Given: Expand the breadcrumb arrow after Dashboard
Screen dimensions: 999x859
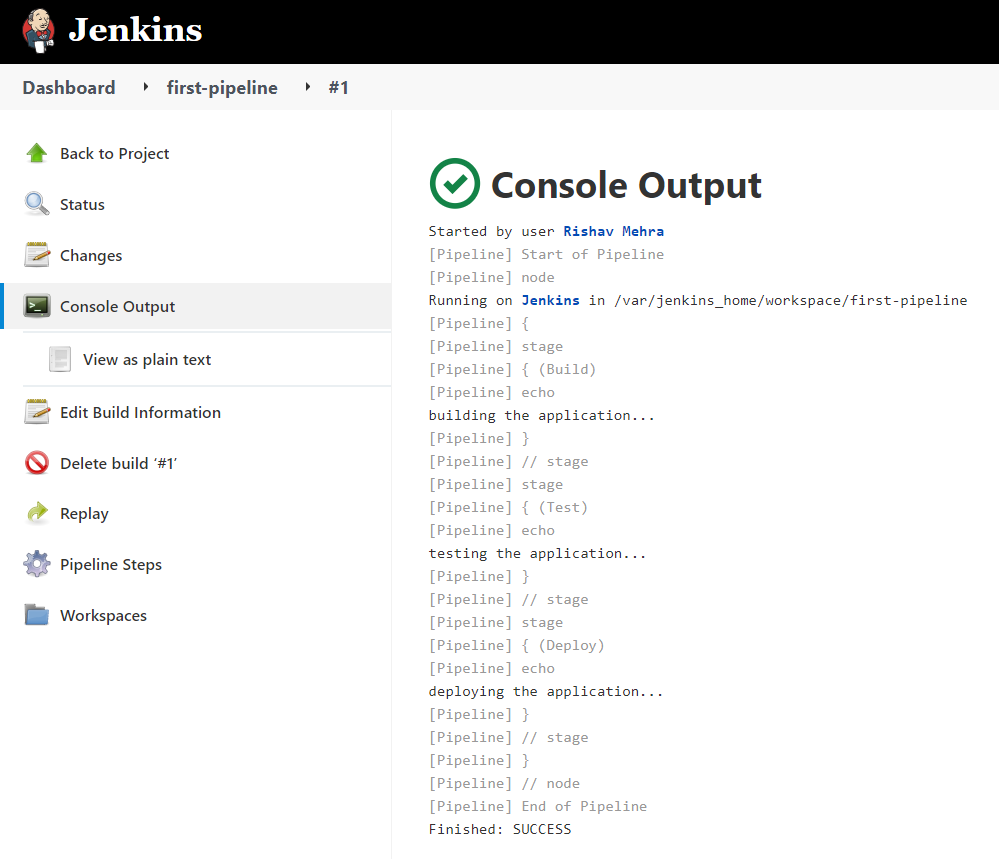Looking at the screenshot, I should (x=146, y=87).
